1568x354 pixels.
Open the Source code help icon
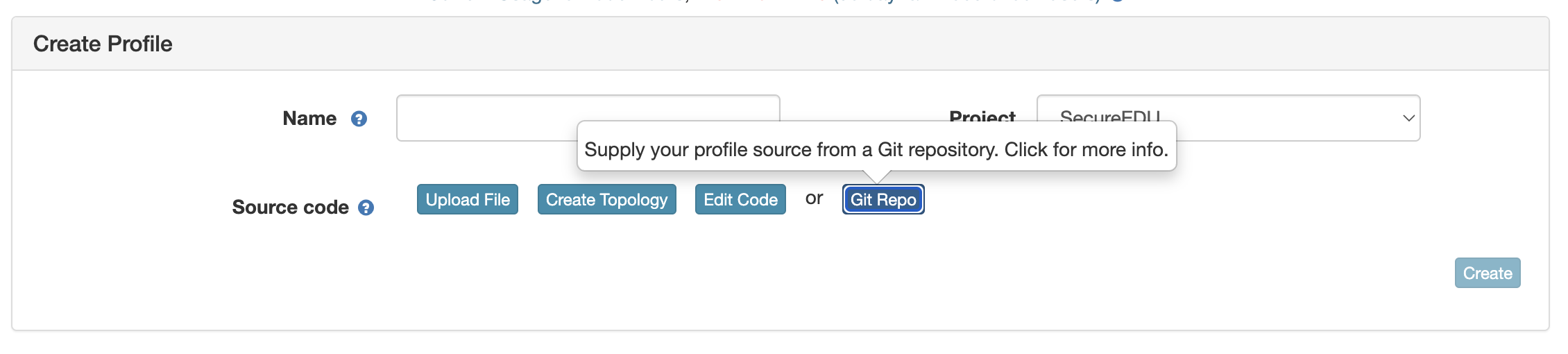[366, 208]
